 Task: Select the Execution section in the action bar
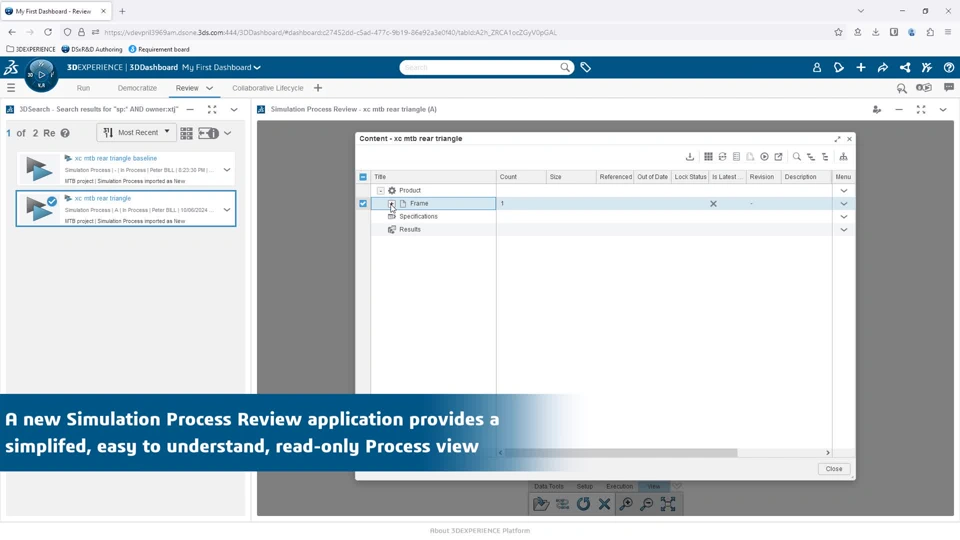(620, 486)
